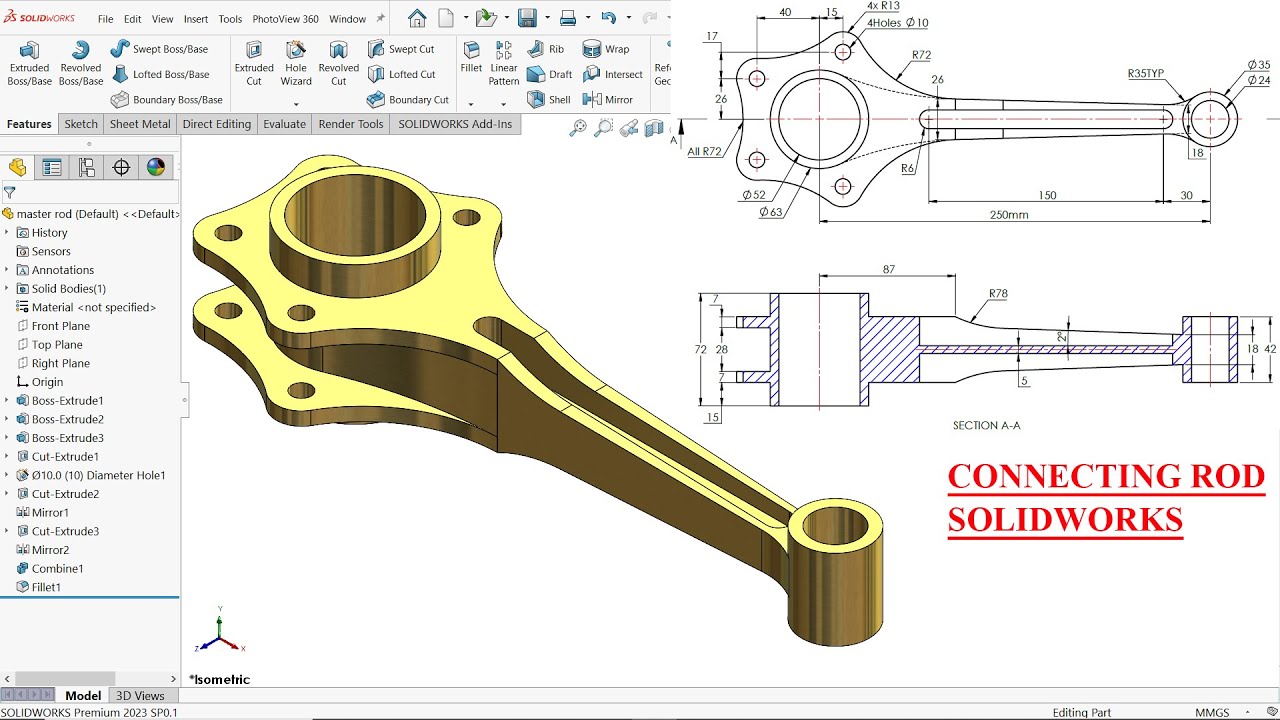
Task: Open the PhotoView 360 menu
Action: [285, 19]
